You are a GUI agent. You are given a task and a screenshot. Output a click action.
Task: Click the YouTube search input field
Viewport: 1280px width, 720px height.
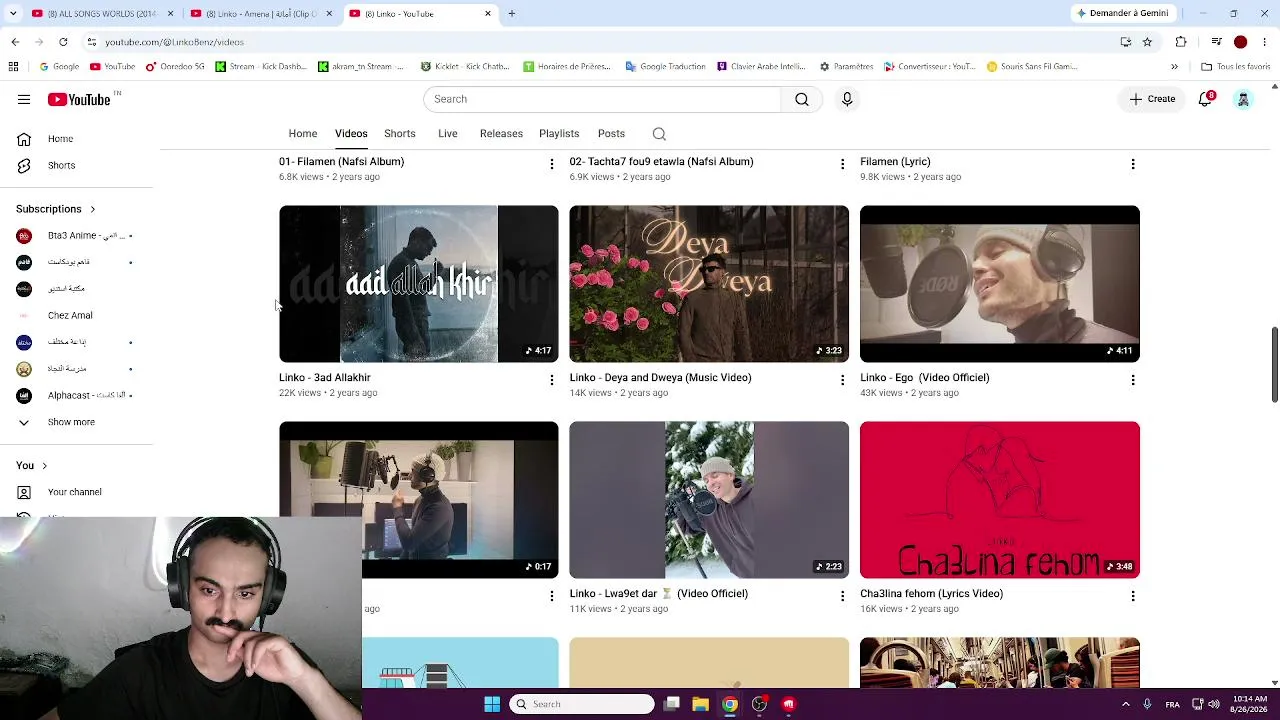click(x=602, y=99)
